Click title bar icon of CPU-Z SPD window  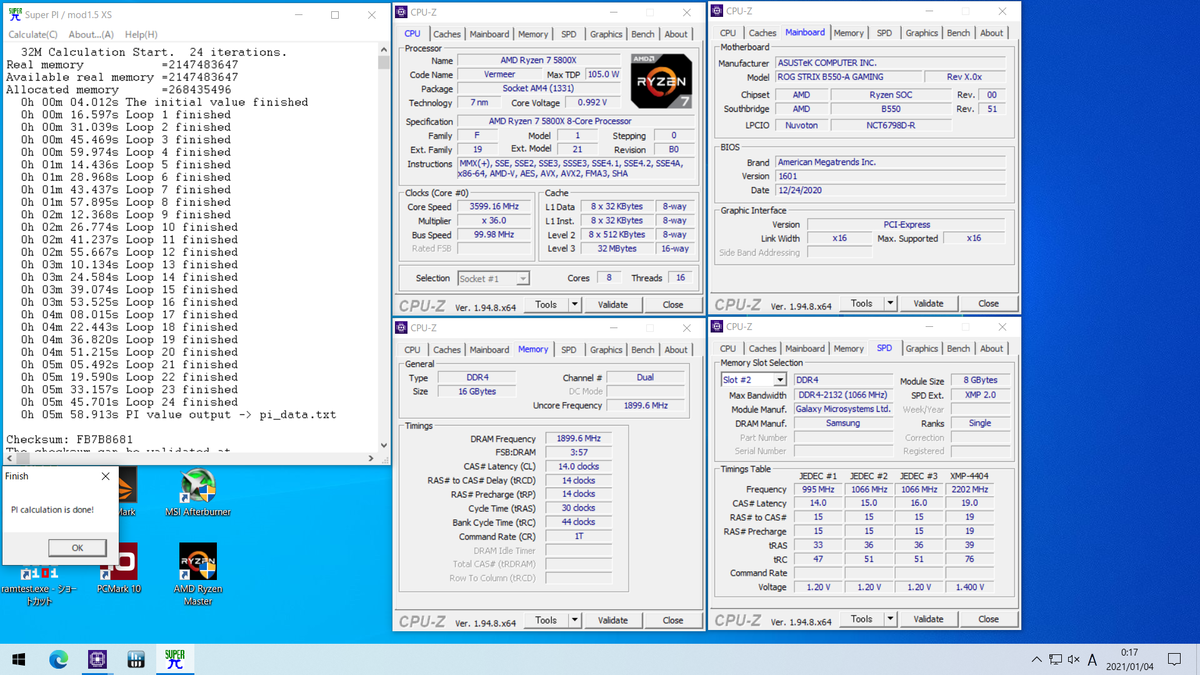click(717, 326)
